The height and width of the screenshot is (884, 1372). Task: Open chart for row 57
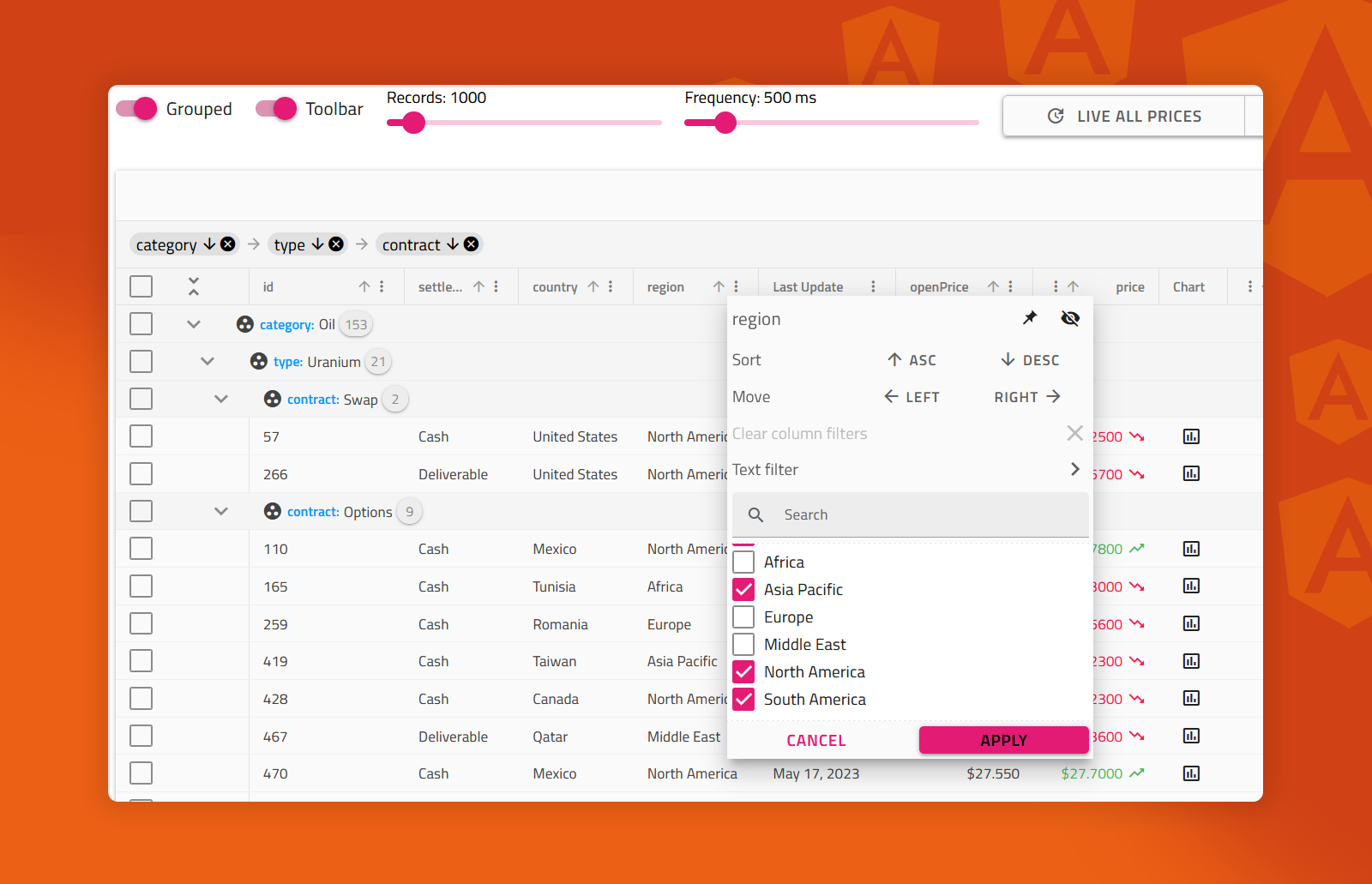1191,436
